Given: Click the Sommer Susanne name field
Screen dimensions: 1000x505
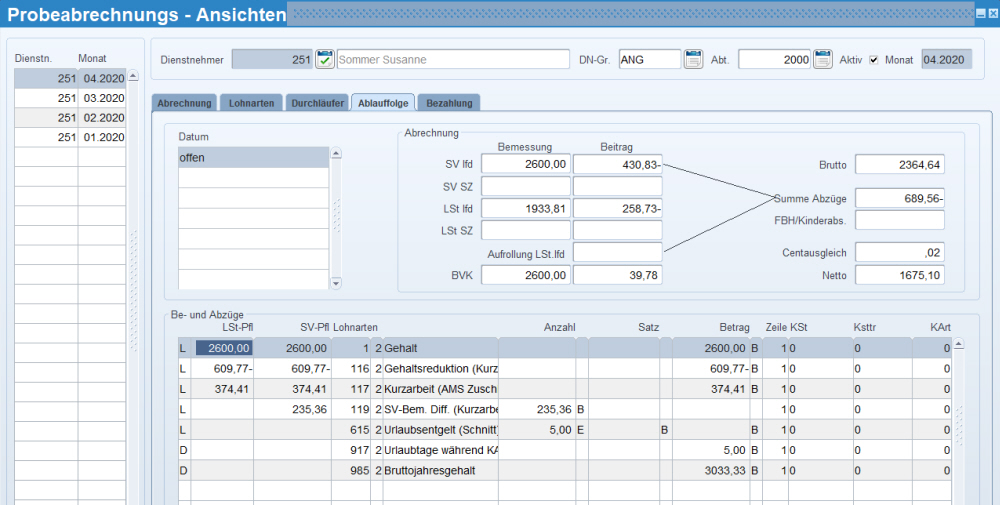Looking at the screenshot, I should pos(453,59).
